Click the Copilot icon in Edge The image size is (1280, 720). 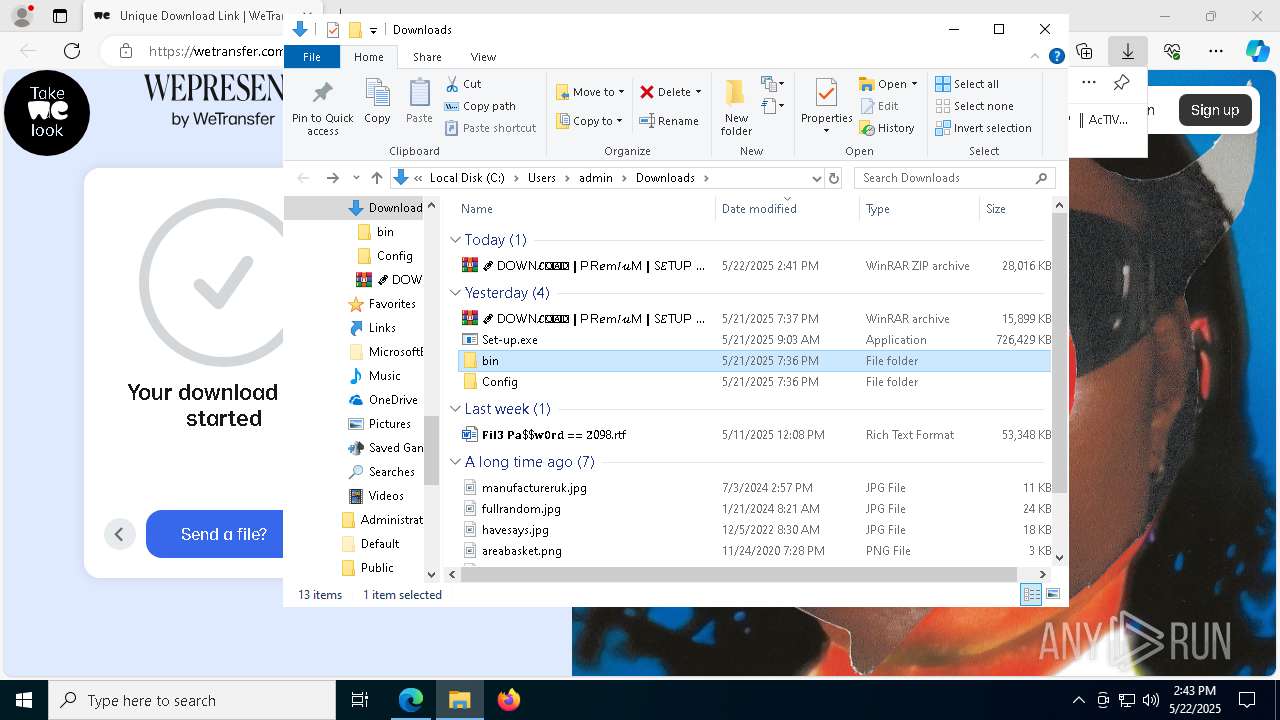[x=1257, y=51]
